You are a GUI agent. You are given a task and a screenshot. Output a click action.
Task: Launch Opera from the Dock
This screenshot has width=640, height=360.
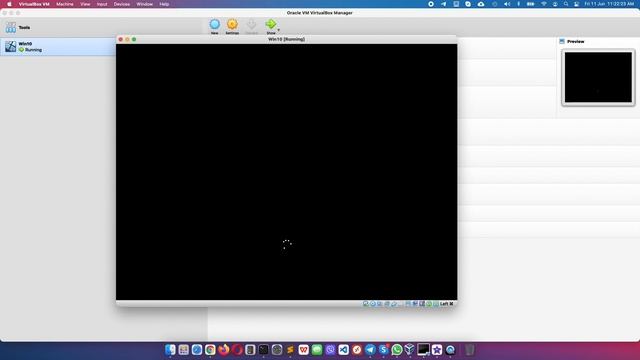[x=237, y=350]
